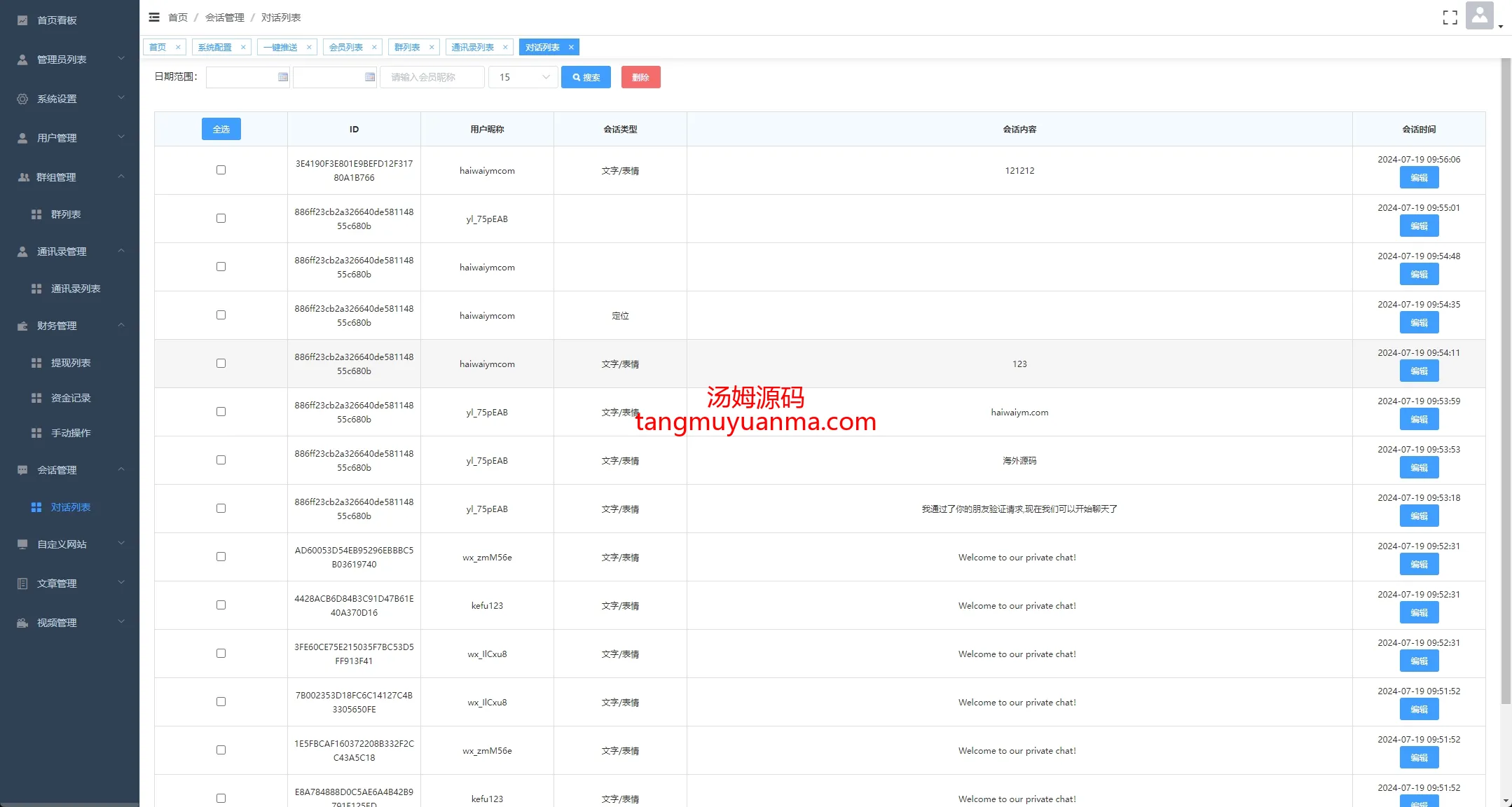Image resolution: width=1512 pixels, height=807 pixels.
Task: Switch to the 会员列表 tab
Action: (346, 48)
